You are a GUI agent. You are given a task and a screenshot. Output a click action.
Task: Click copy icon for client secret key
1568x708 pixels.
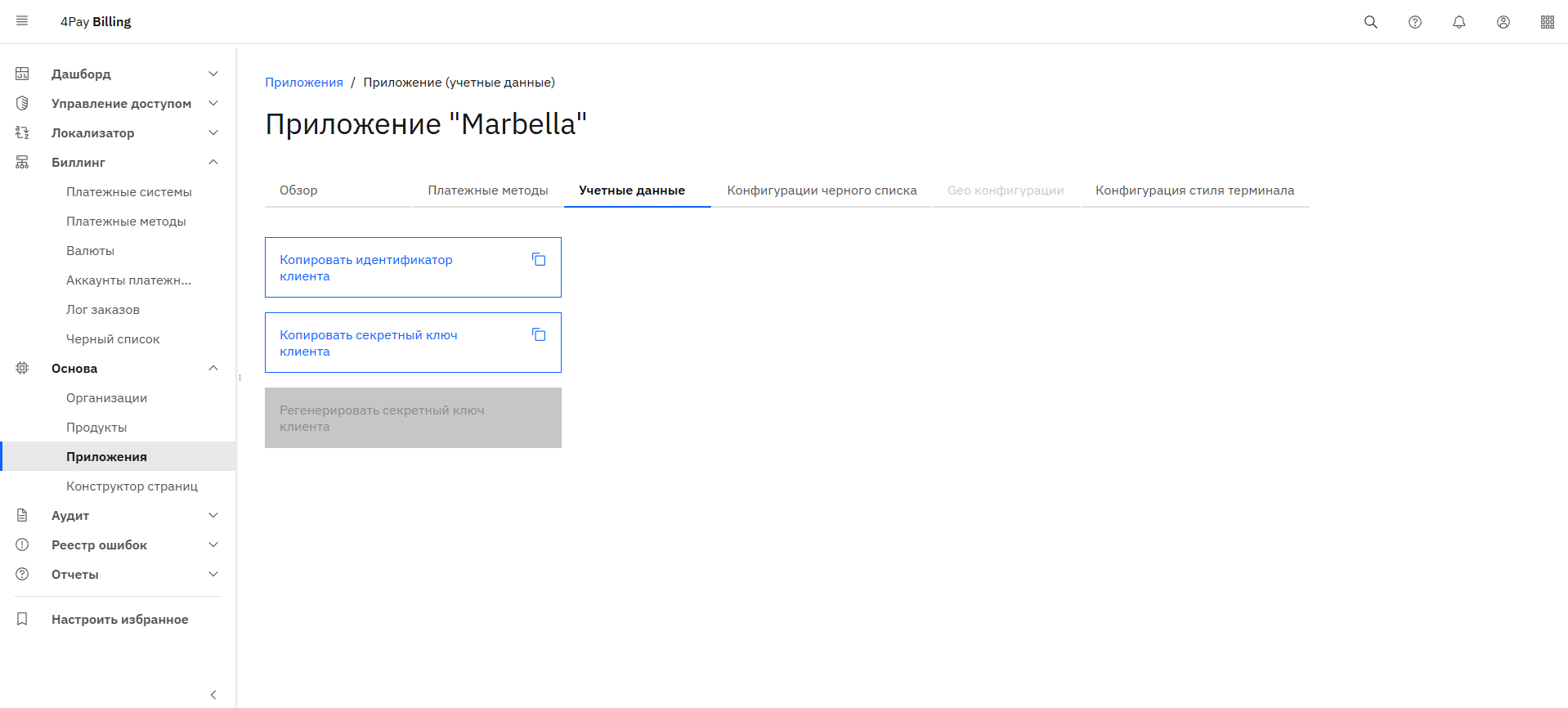click(539, 334)
